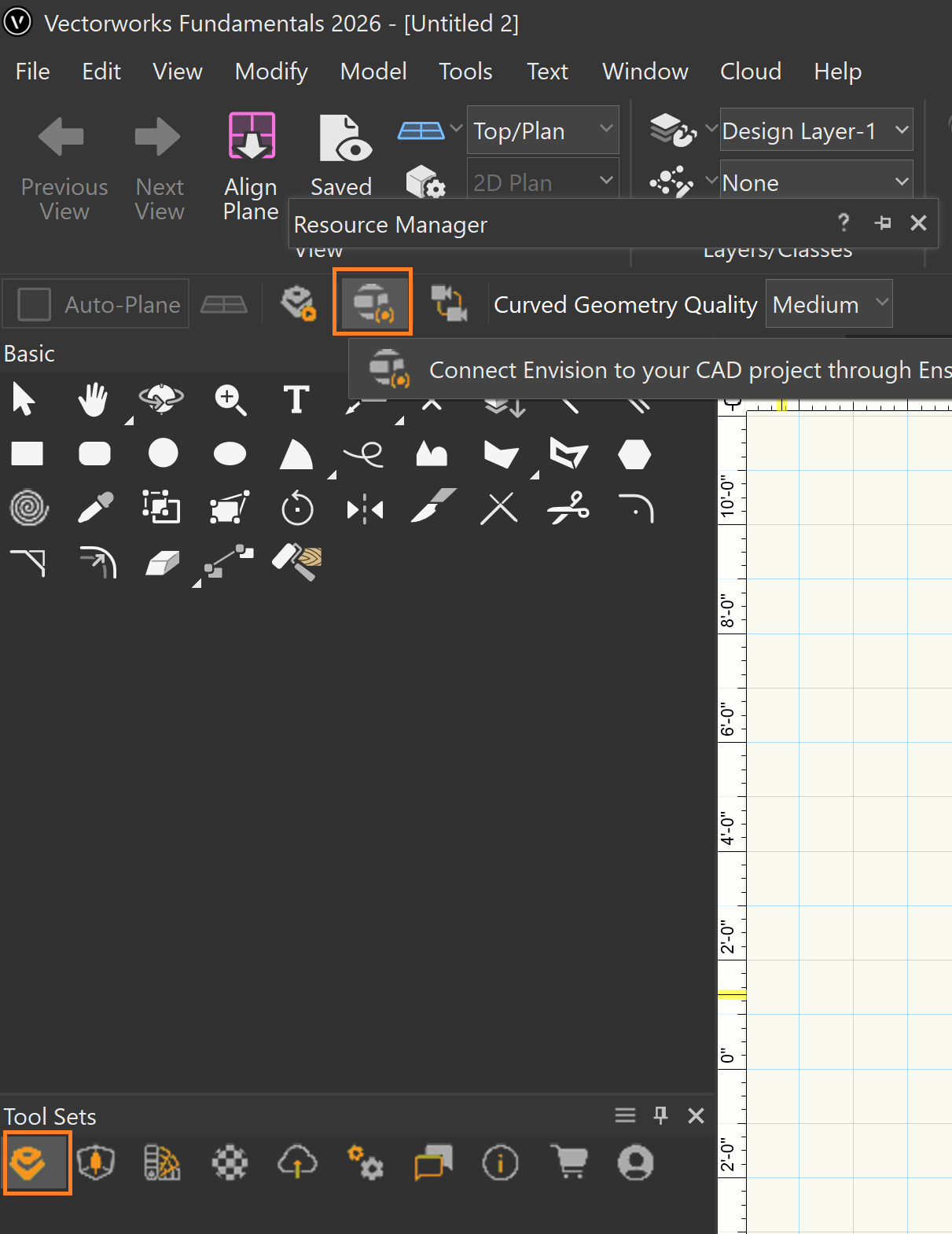Select the Text tool
The image size is (952, 1234).
click(x=296, y=399)
